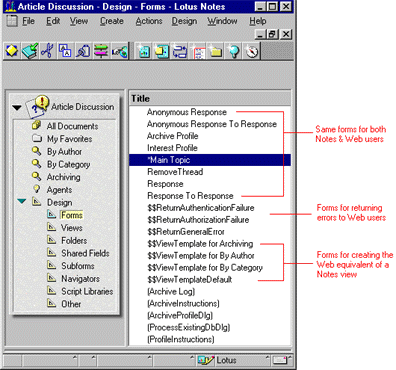Click the Article Discussion database icon
Image resolution: width=396 pixels, height=370 pixels.
[x=37, y=106]
